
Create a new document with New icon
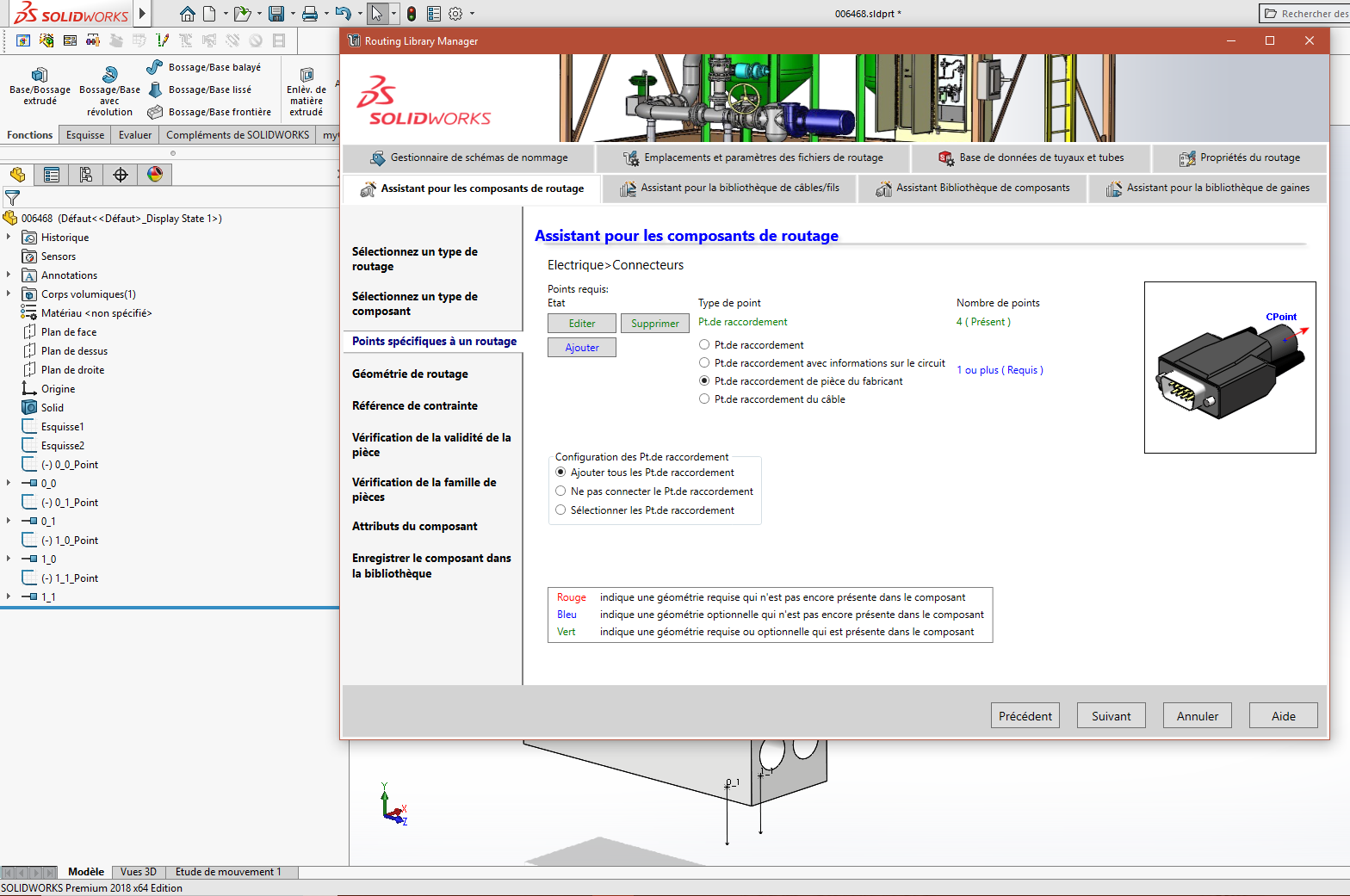209,14
